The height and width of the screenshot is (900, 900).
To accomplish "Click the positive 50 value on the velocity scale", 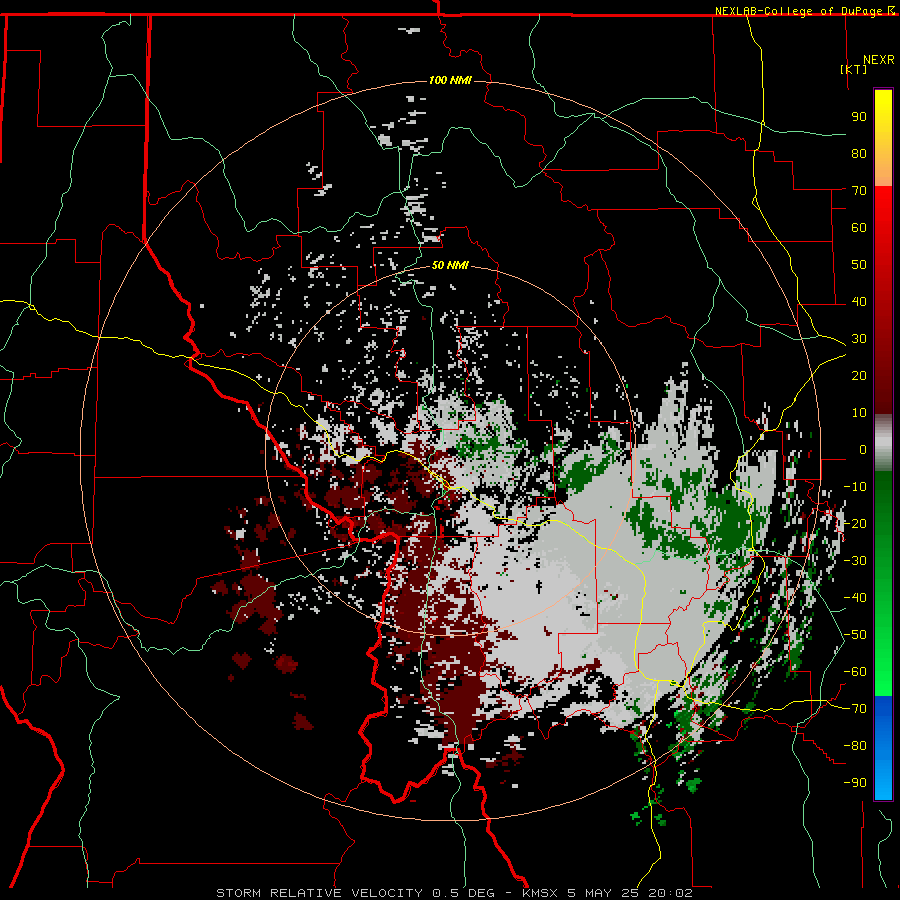I will pos(859,265).
